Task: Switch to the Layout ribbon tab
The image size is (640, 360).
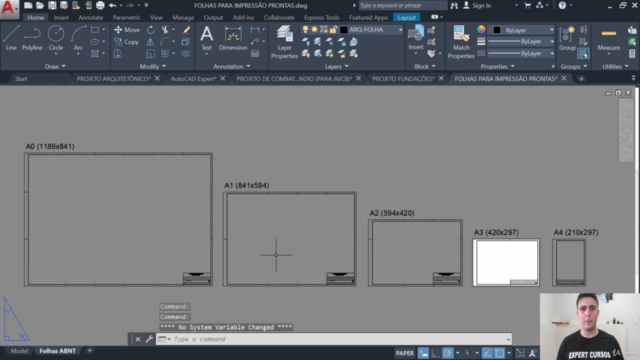Action: tap(407, 18)
